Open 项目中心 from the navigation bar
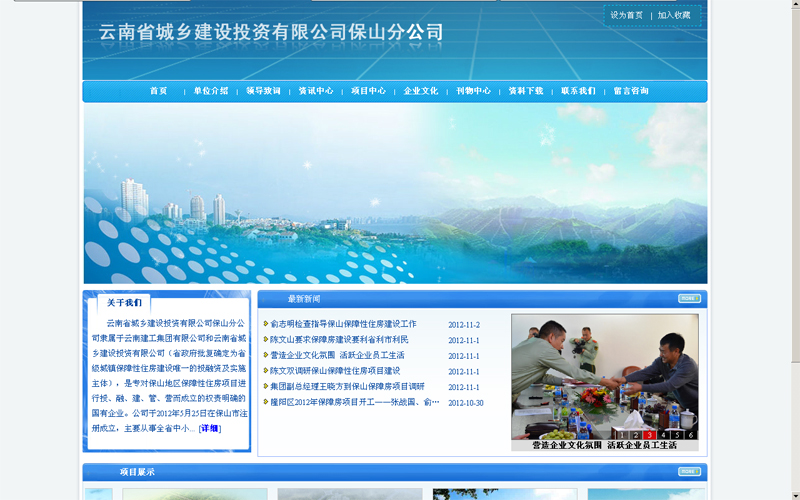The image size is (800, 500). [368, 91]
